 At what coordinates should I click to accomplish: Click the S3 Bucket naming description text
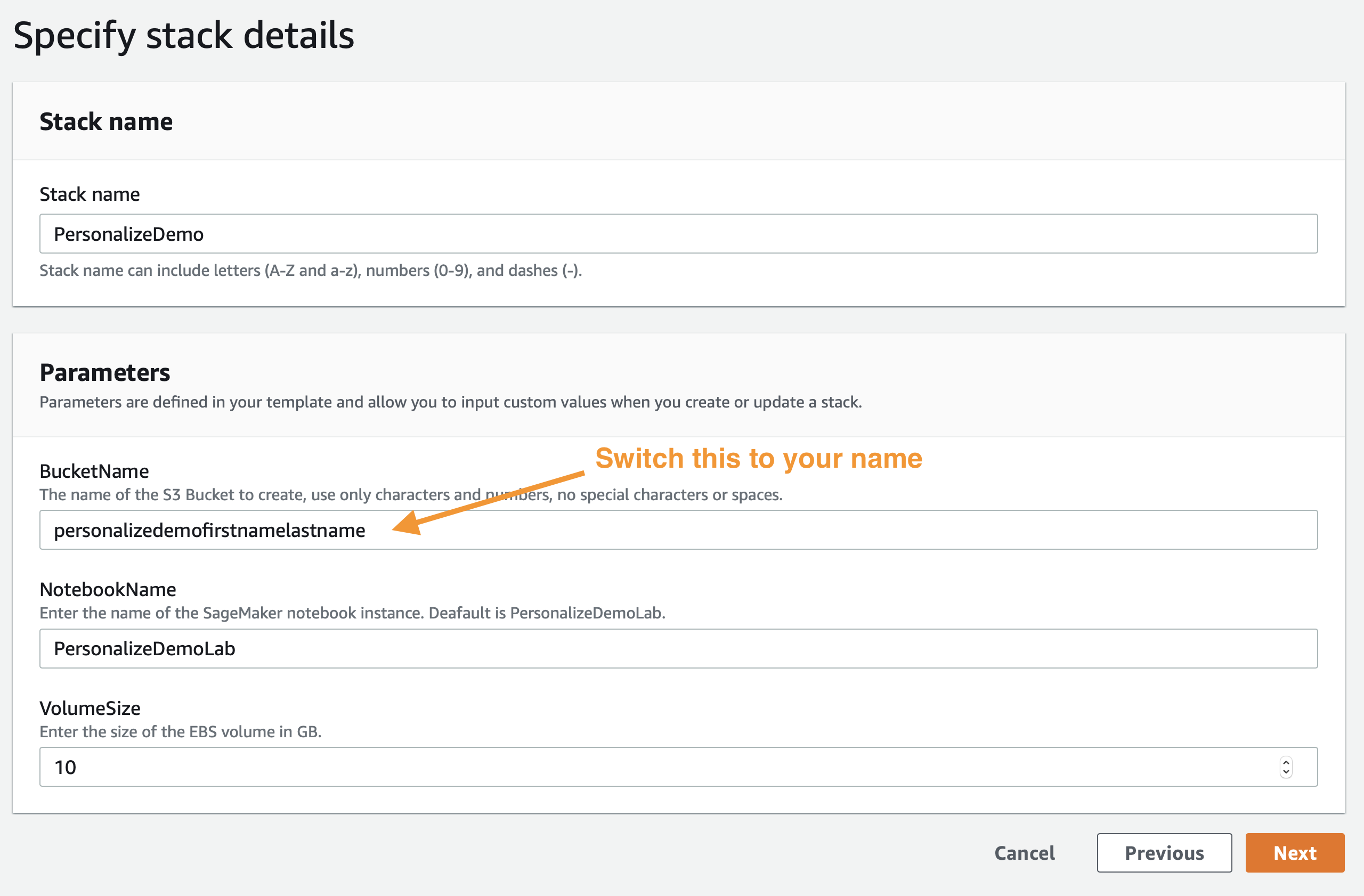411,494
